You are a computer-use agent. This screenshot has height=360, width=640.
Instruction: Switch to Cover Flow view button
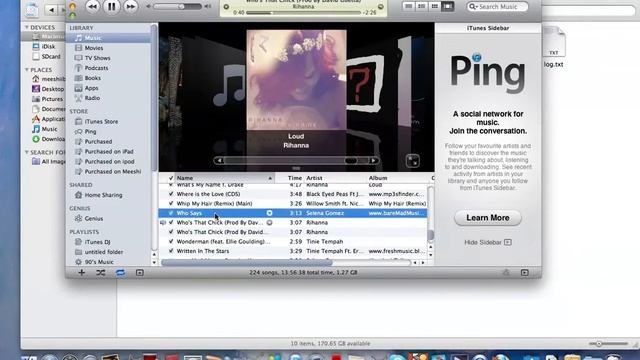(448, 6)
